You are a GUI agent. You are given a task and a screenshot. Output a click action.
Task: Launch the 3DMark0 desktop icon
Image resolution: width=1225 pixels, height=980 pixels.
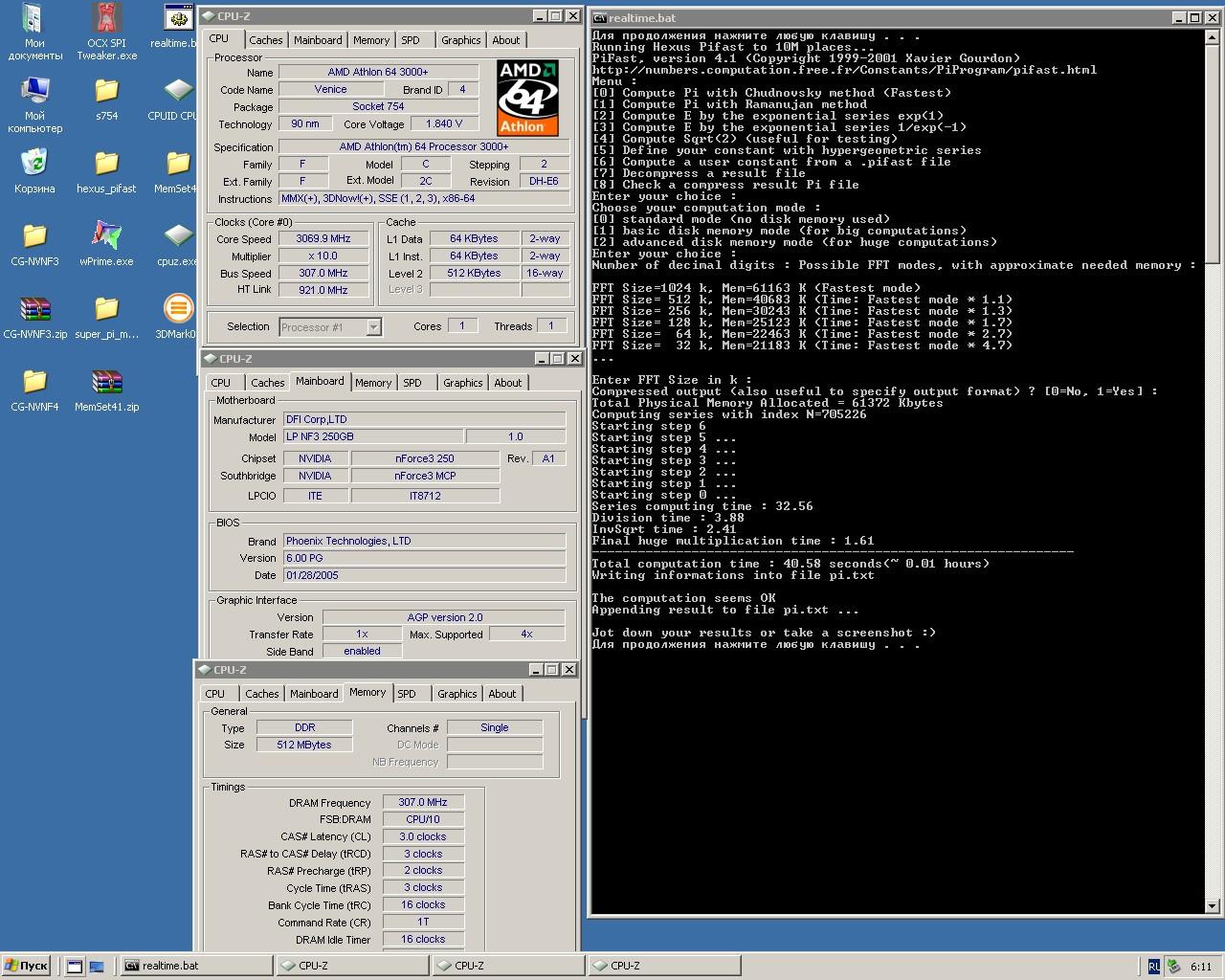click(x=175, y=317)
